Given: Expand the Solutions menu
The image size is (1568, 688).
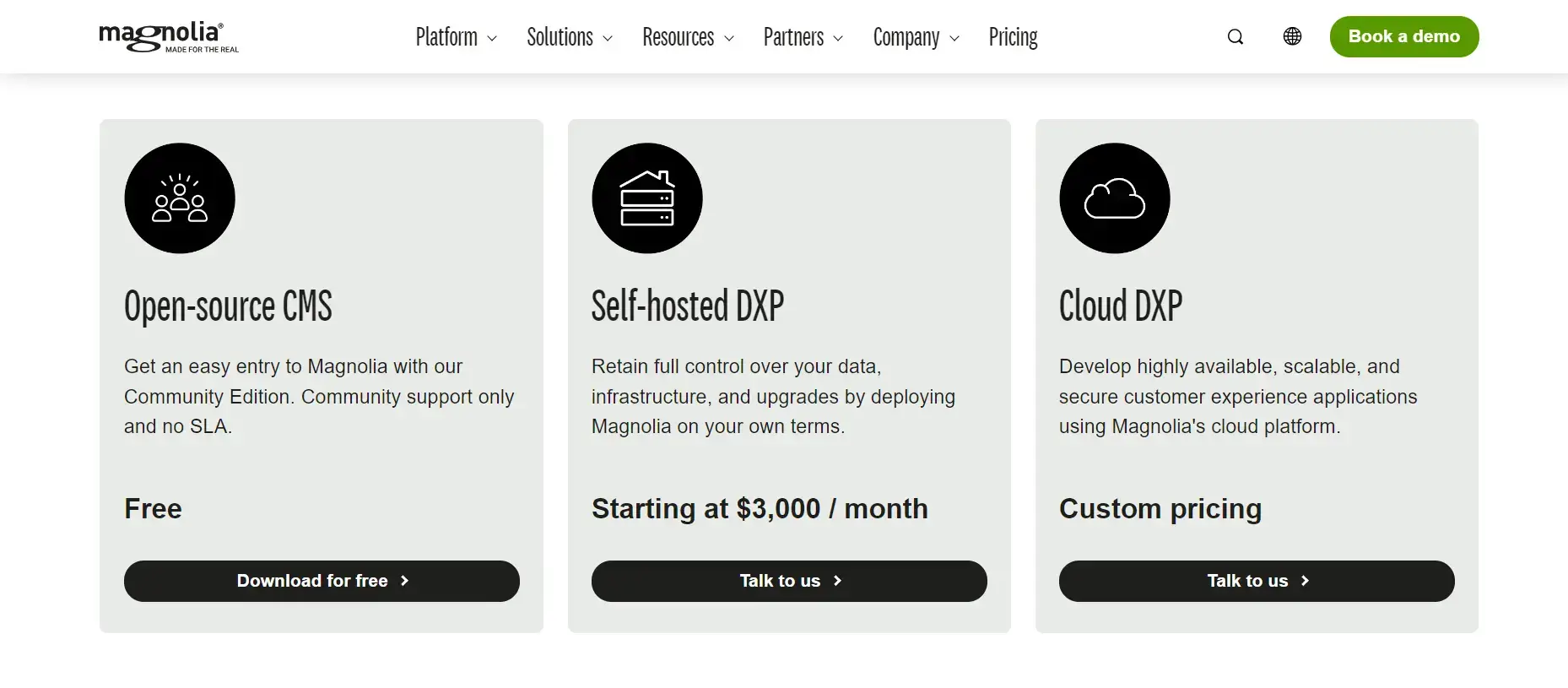Looking at the screenshot, I should (x=570, y=37).
